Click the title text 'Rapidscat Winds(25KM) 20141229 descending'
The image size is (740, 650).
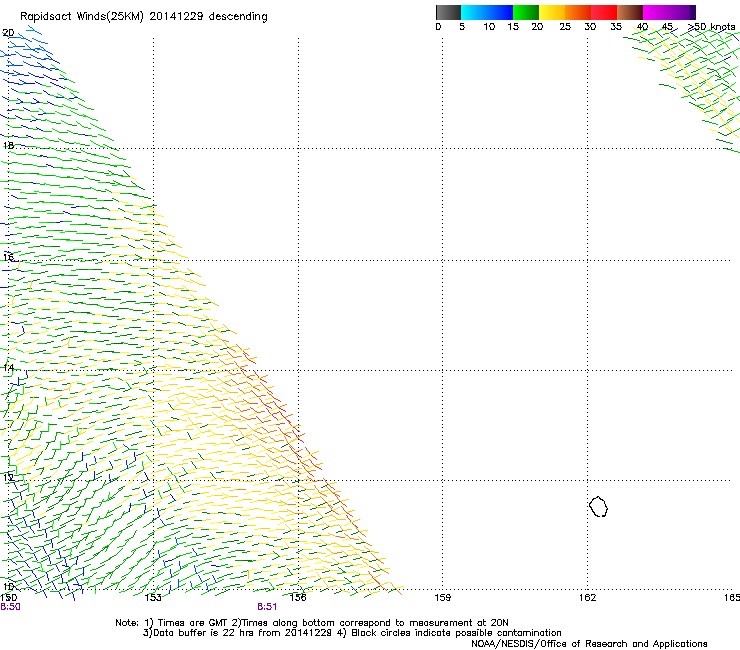(144, 17)
